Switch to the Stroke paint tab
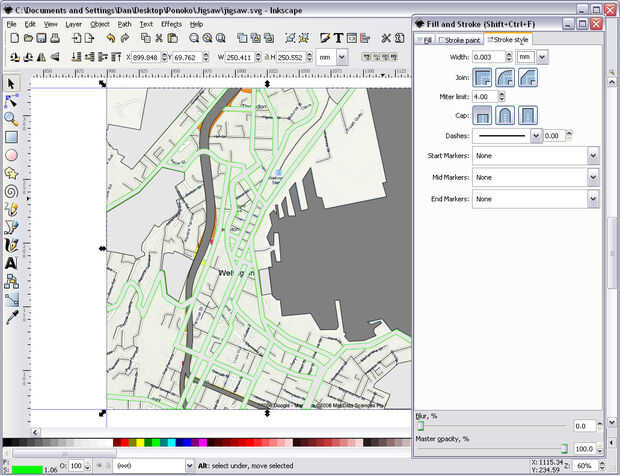620x476 pixels. [x=461, y=40]
